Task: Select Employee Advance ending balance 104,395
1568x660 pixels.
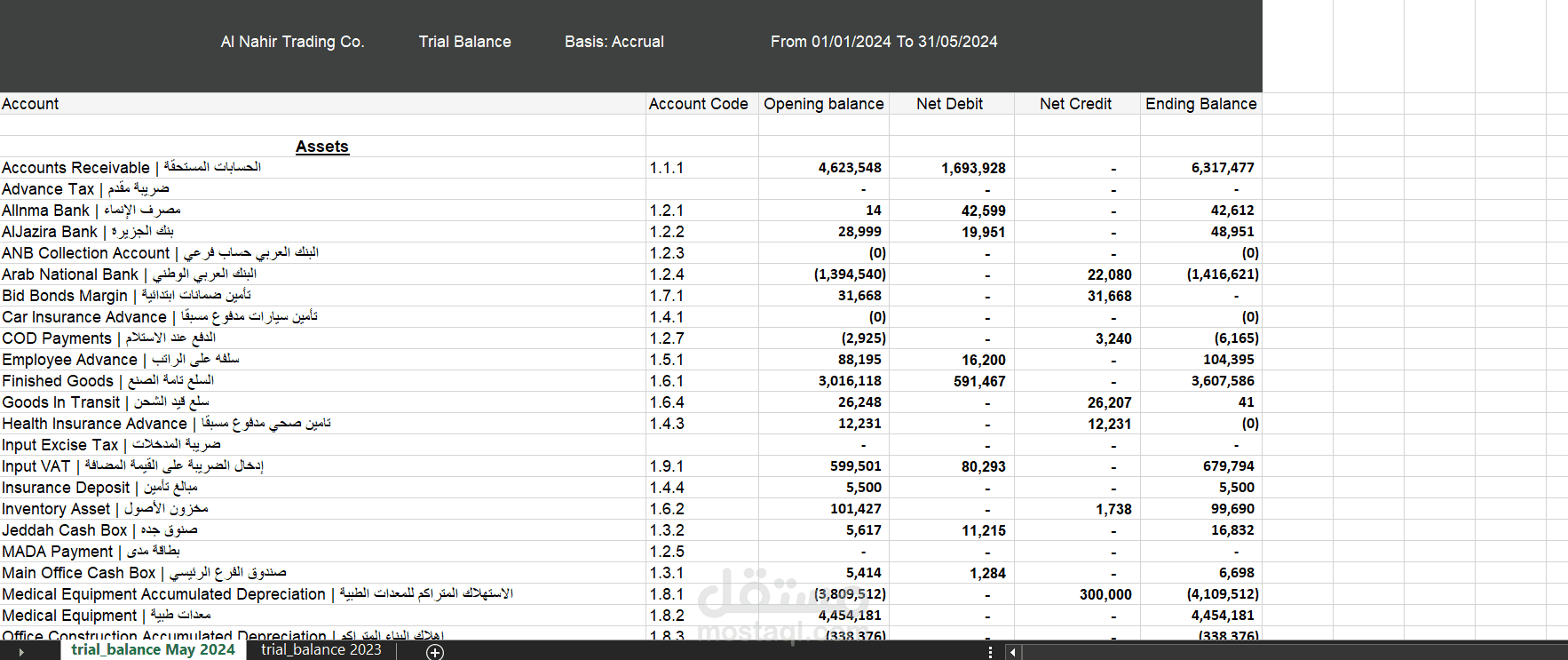Action: click(x=1201, y=360)
